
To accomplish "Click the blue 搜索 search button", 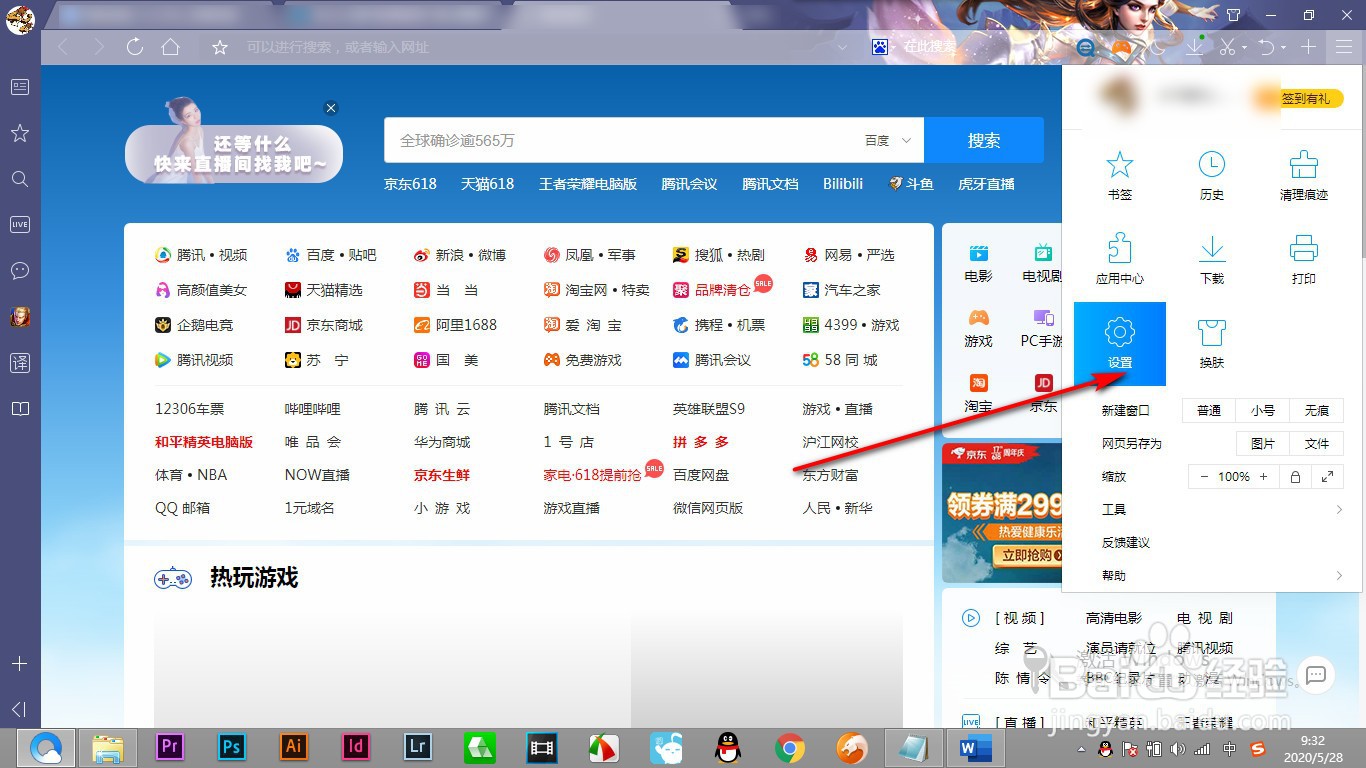I will tap(984, 140).
